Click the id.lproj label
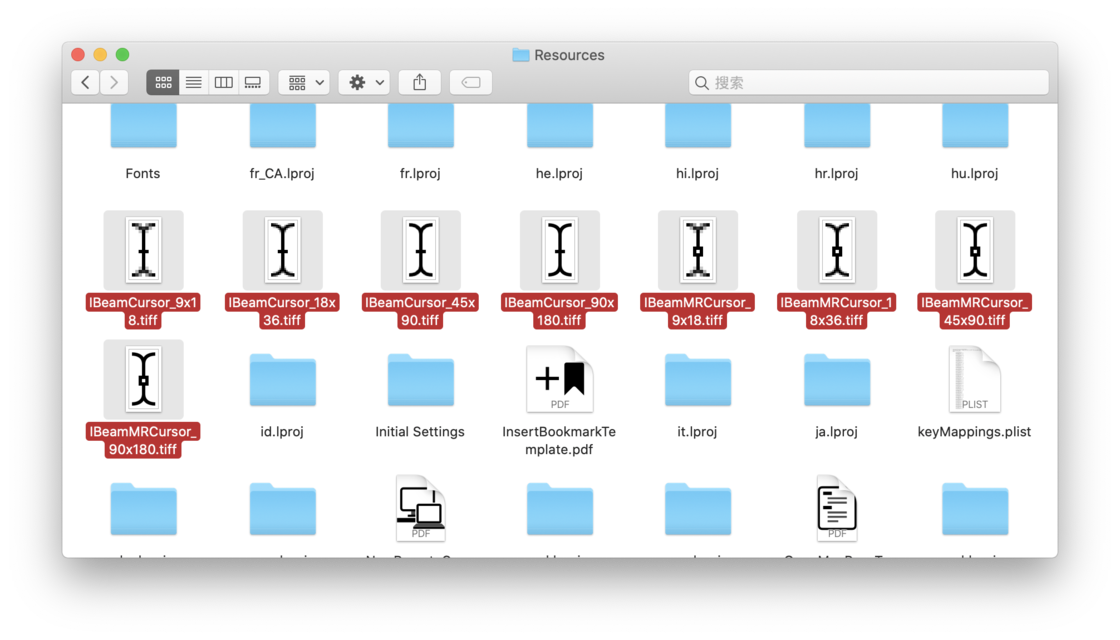 click(x=282, y=431)
